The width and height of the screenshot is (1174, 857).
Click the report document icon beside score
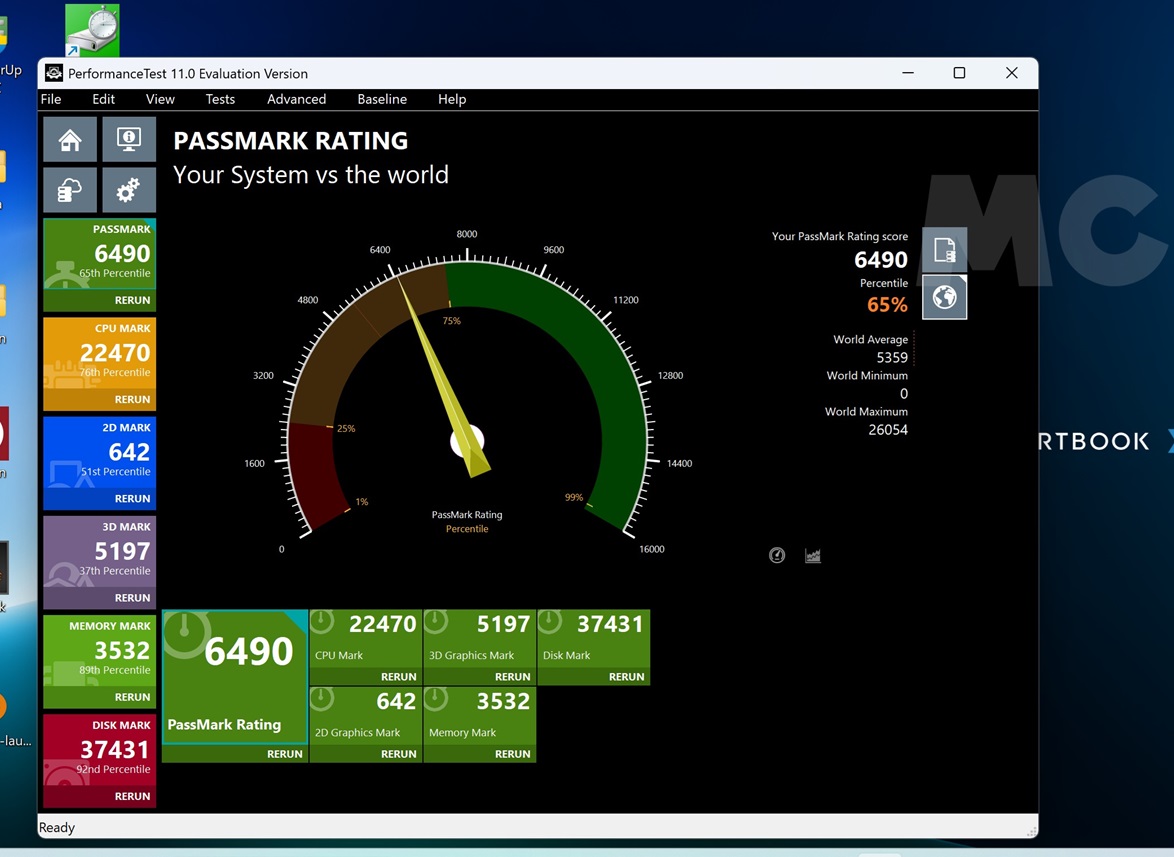point(944,250)
